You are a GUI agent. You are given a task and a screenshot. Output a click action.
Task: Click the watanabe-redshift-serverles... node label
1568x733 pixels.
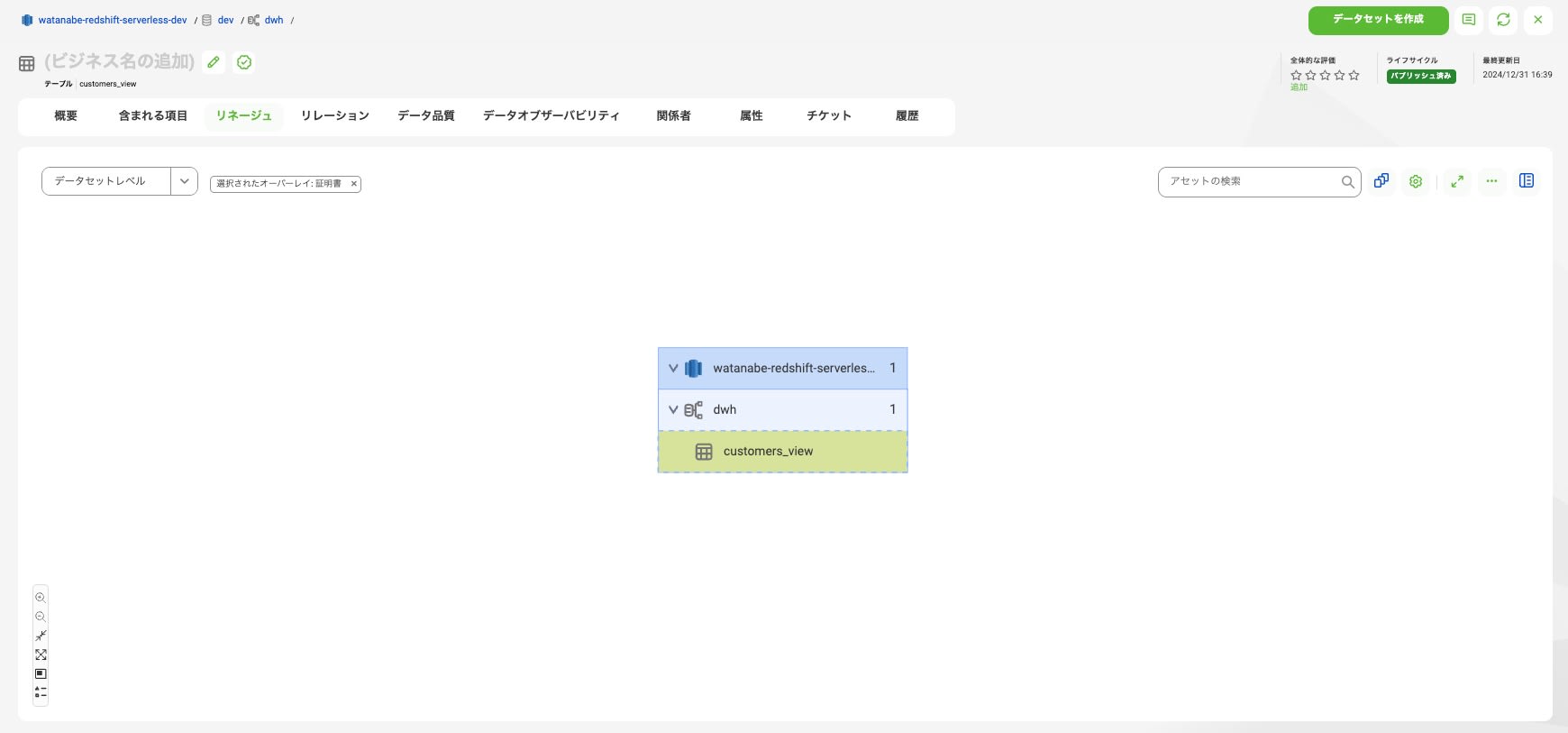[x=794, y=368]
